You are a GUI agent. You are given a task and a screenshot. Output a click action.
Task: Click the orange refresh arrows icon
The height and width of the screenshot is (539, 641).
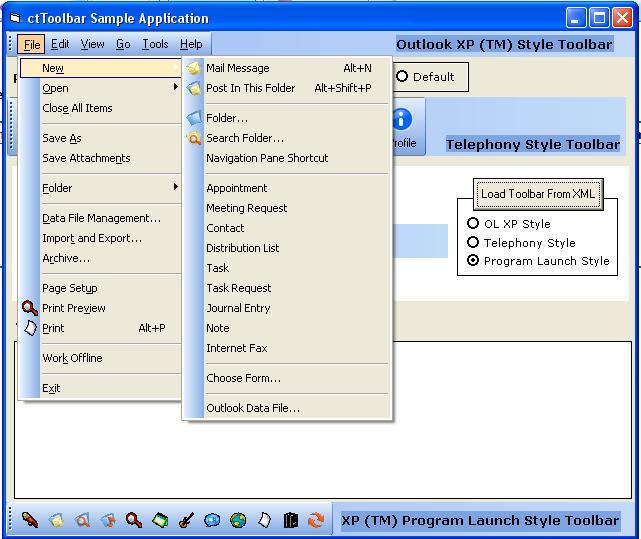tap(316, 520)
